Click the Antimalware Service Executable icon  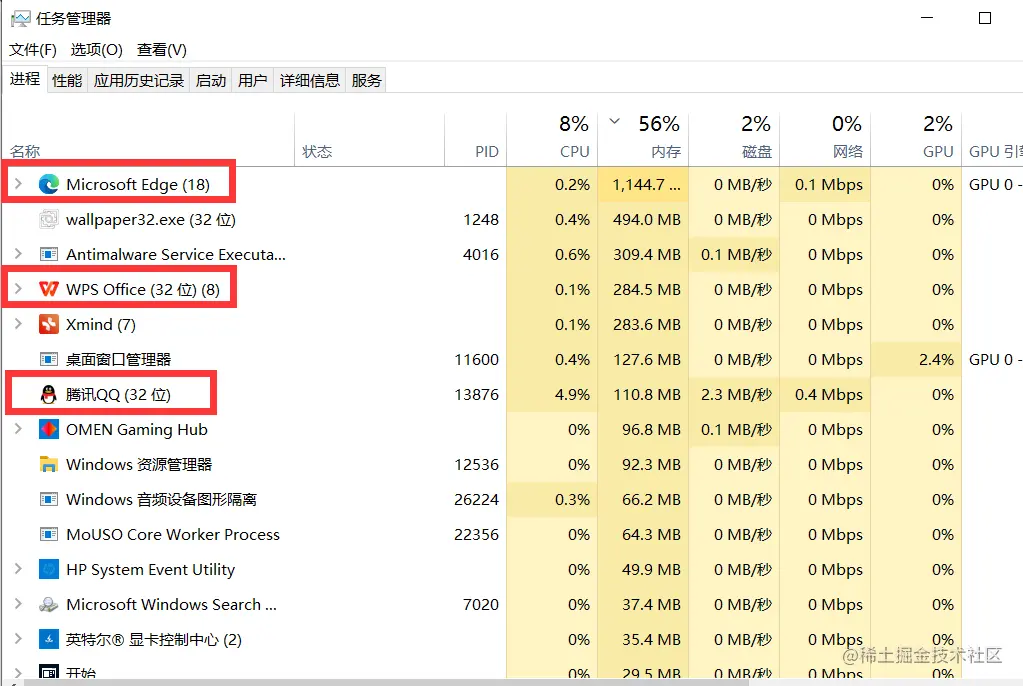coord(49,255)
